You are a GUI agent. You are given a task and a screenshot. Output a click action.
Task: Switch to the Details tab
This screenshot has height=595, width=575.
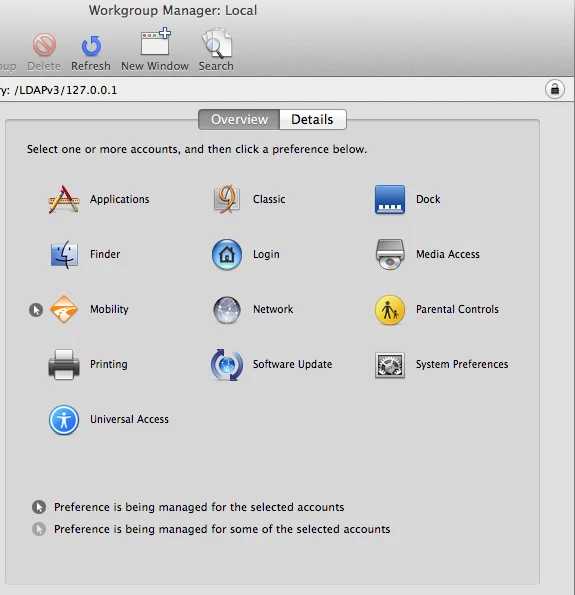313,120
